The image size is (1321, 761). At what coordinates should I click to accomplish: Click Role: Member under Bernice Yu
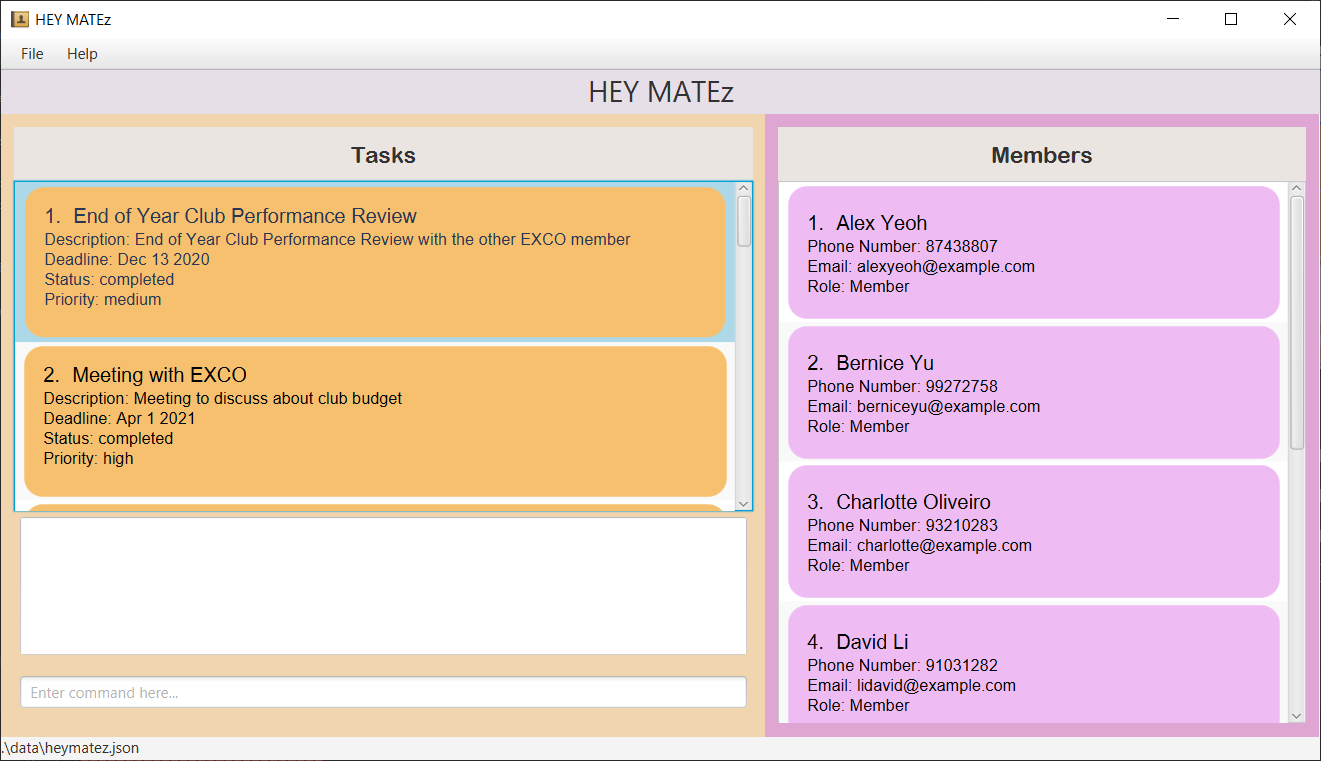pyautogui.click(x=858, y=426)
